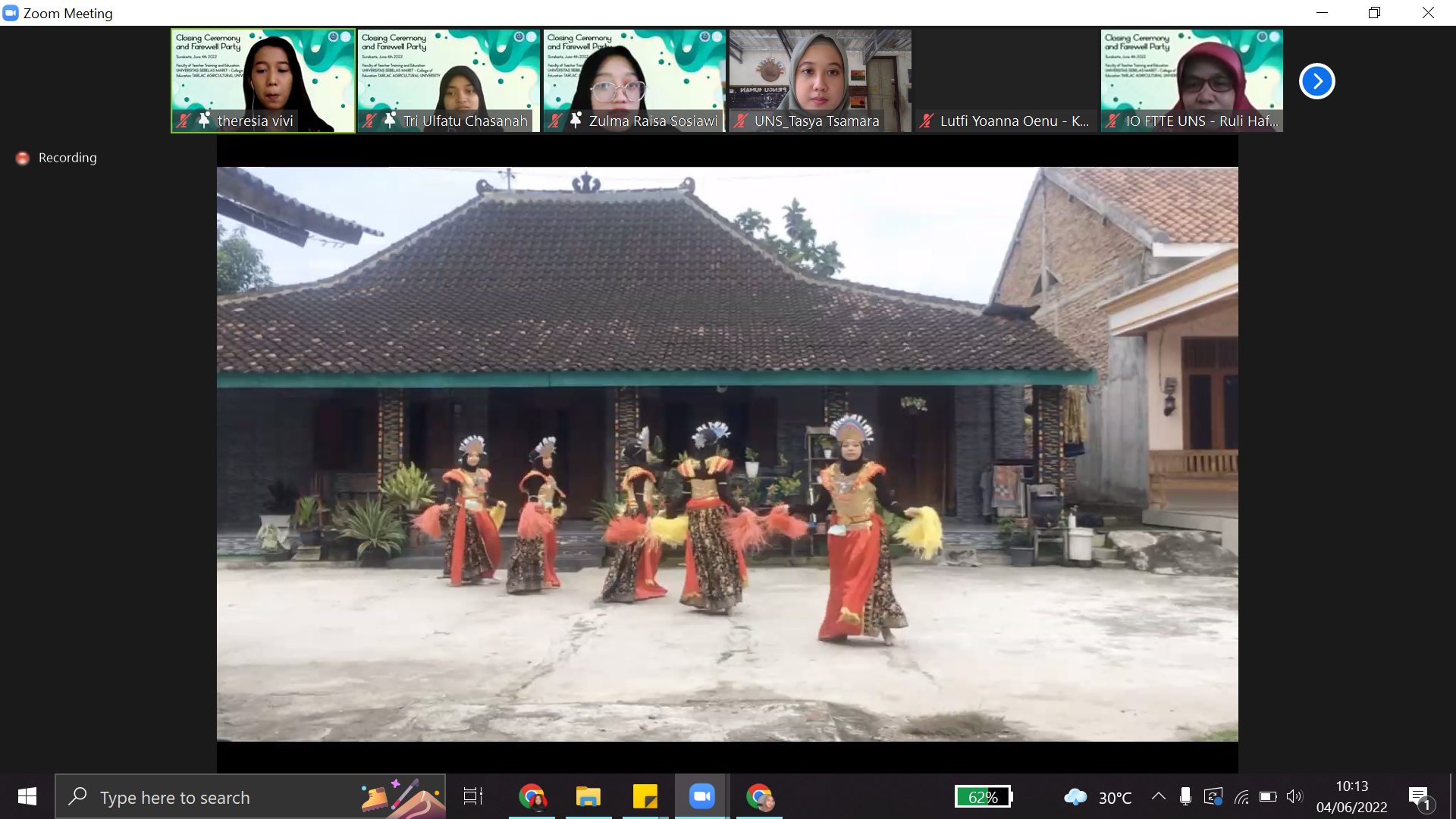Image resolution: width=1456 pixels, height=819 pixels.
Task: Expand the hidden system tray icons chevron
Action: tap(1158, 796)
